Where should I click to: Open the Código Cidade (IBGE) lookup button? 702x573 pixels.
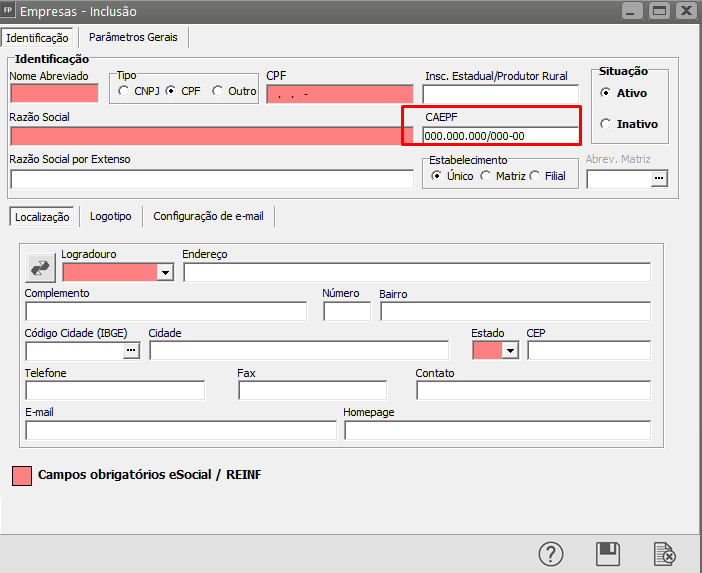(131, 350)
